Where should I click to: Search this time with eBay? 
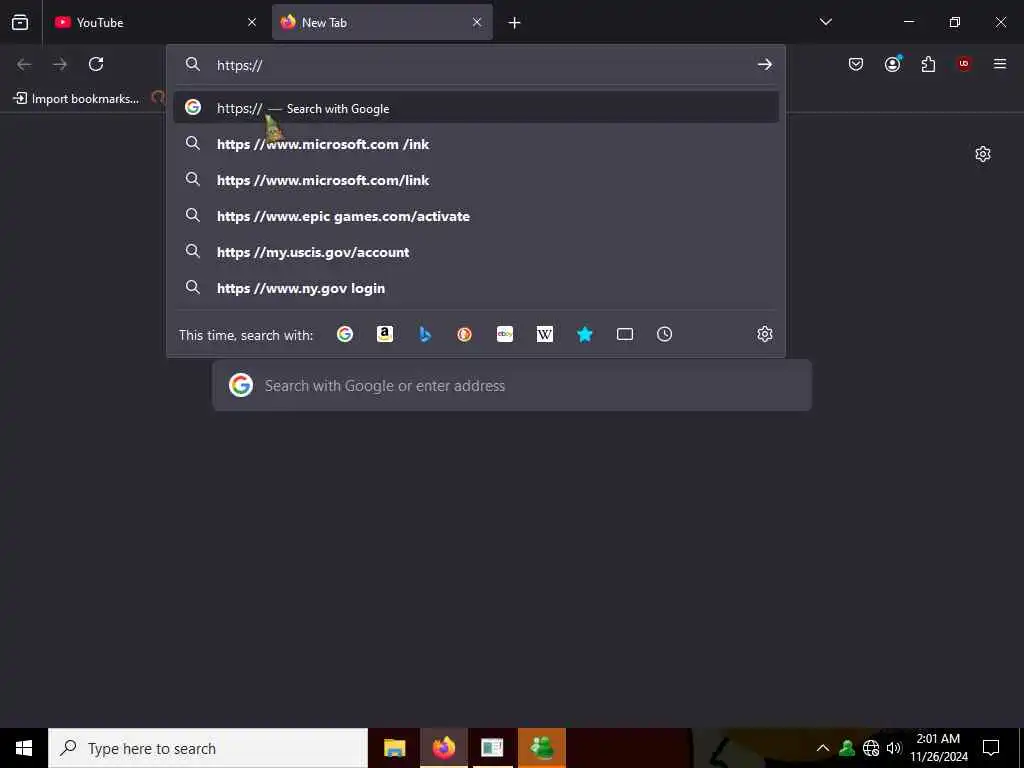[505, 334]
